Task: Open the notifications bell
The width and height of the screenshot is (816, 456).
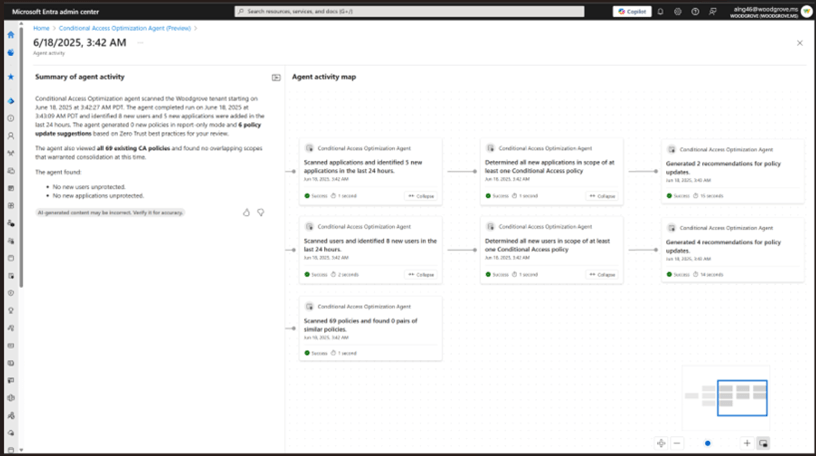Action: pos(660,11)
